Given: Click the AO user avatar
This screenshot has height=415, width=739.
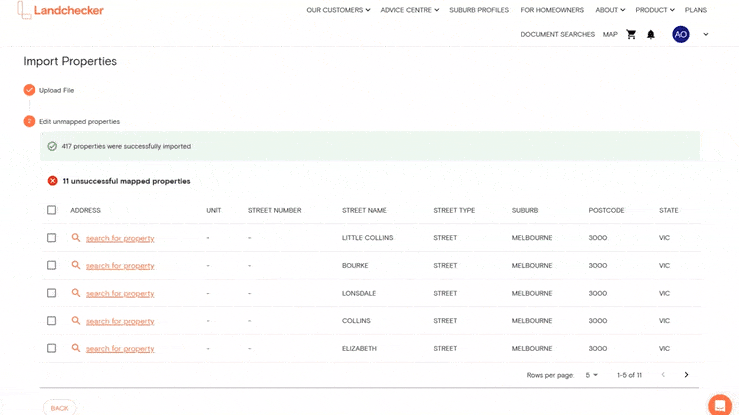Looking at the screenshot, I should click(x=681, y=34).
